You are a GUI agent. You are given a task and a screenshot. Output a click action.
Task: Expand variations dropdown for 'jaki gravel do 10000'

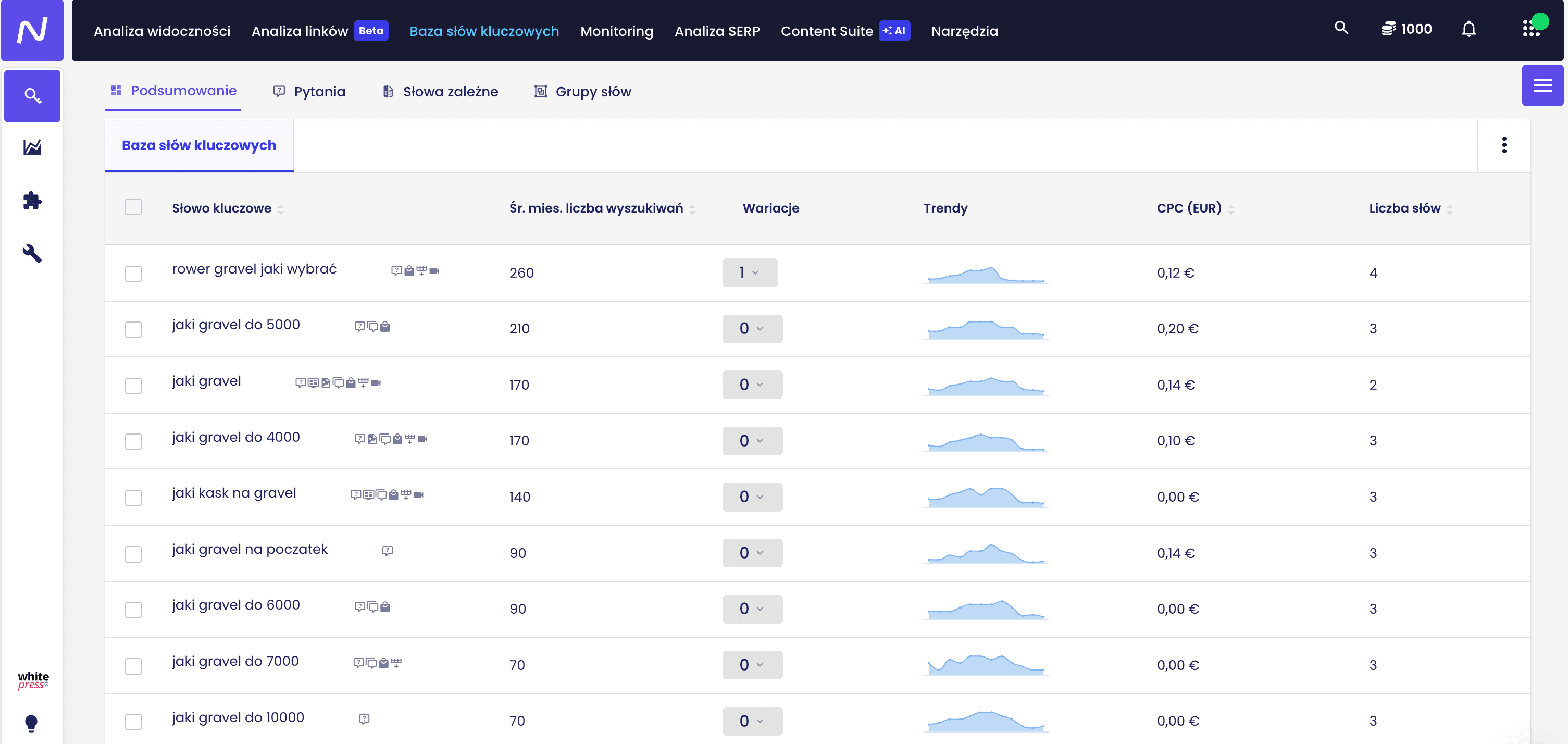click(x=752, y=721)
